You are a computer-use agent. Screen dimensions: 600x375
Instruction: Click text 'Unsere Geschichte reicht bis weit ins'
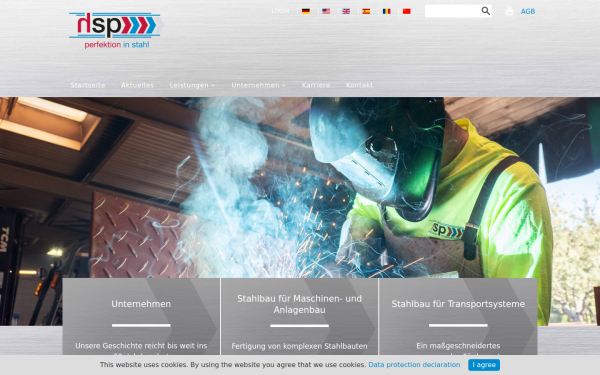click(141, 346)
